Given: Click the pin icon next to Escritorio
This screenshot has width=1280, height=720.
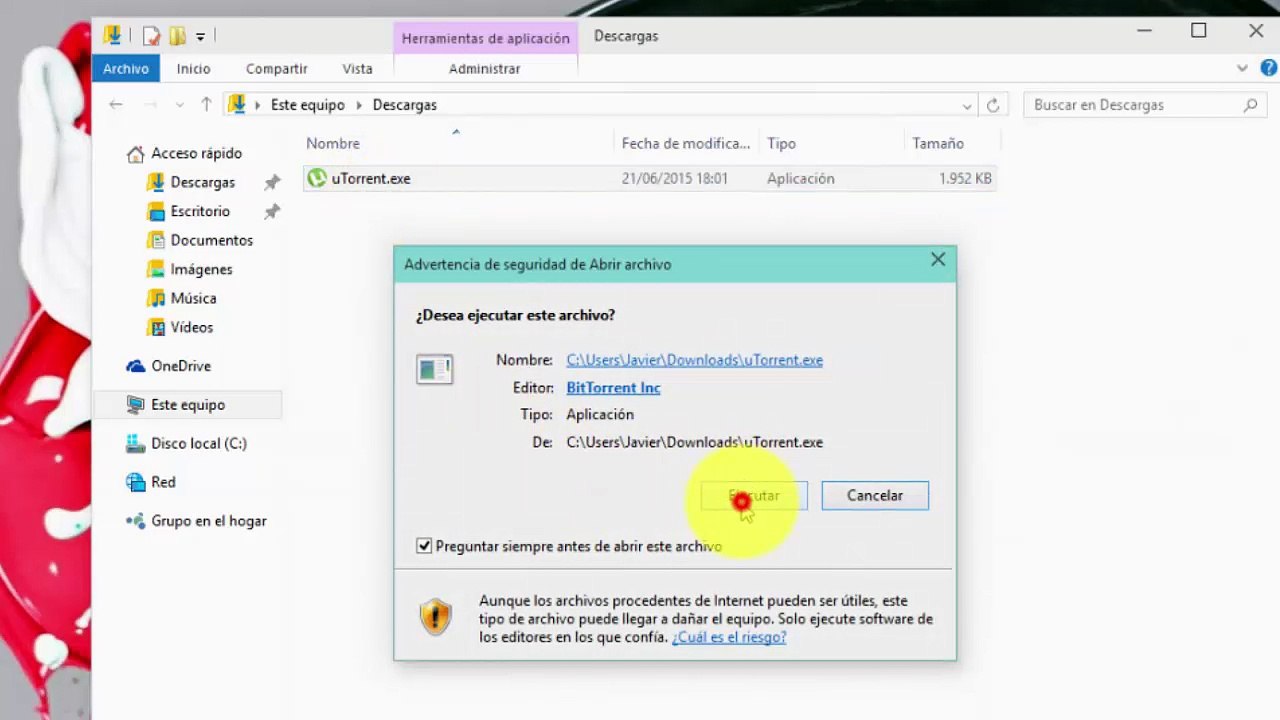Looking at the screenshot, I should pos(272,212).
